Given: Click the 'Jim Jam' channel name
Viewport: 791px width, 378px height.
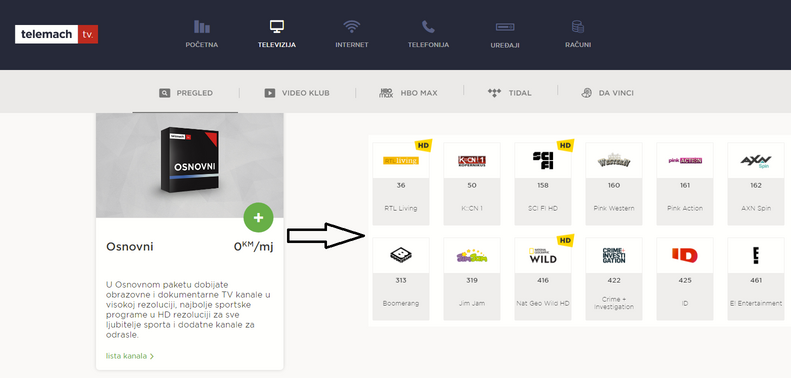Looking at the screenshot, I should [472, 303].
